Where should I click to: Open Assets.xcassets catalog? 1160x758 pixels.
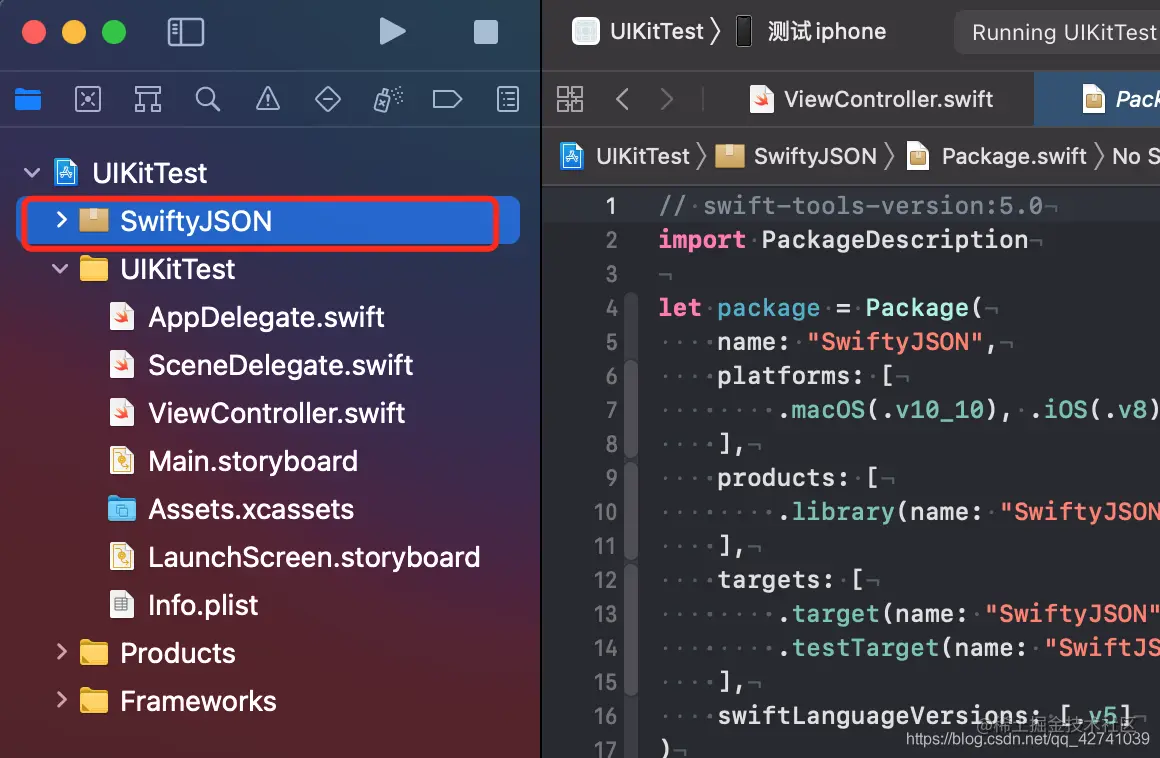[231, 509]
